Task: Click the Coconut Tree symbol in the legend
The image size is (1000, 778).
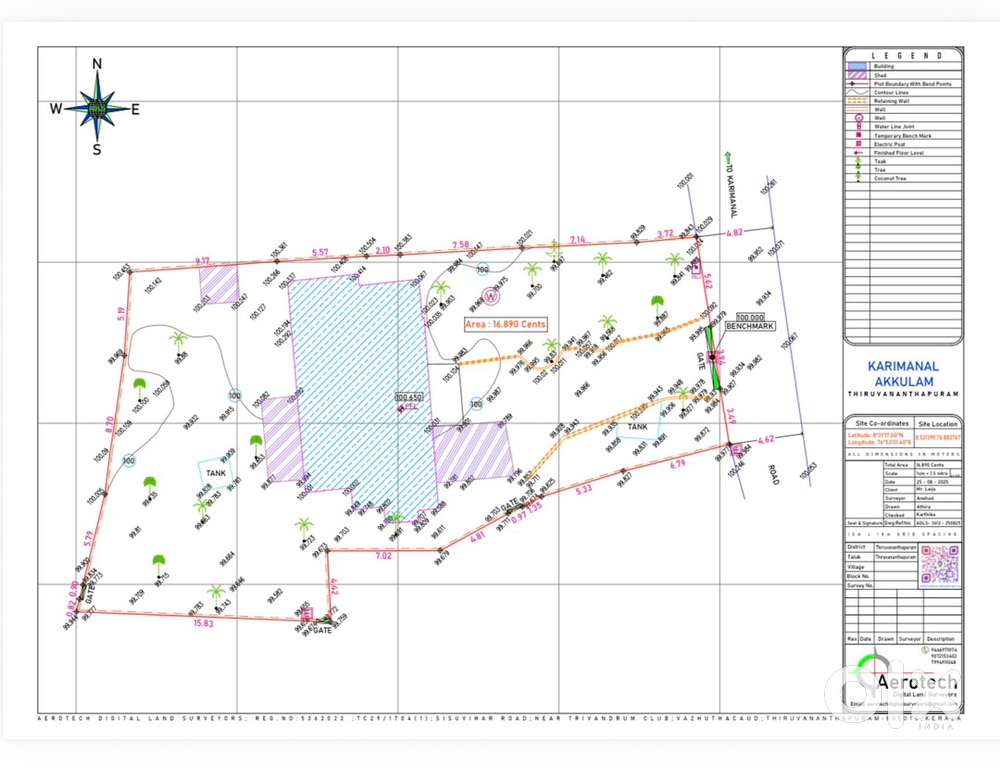Action: point(858,178)
